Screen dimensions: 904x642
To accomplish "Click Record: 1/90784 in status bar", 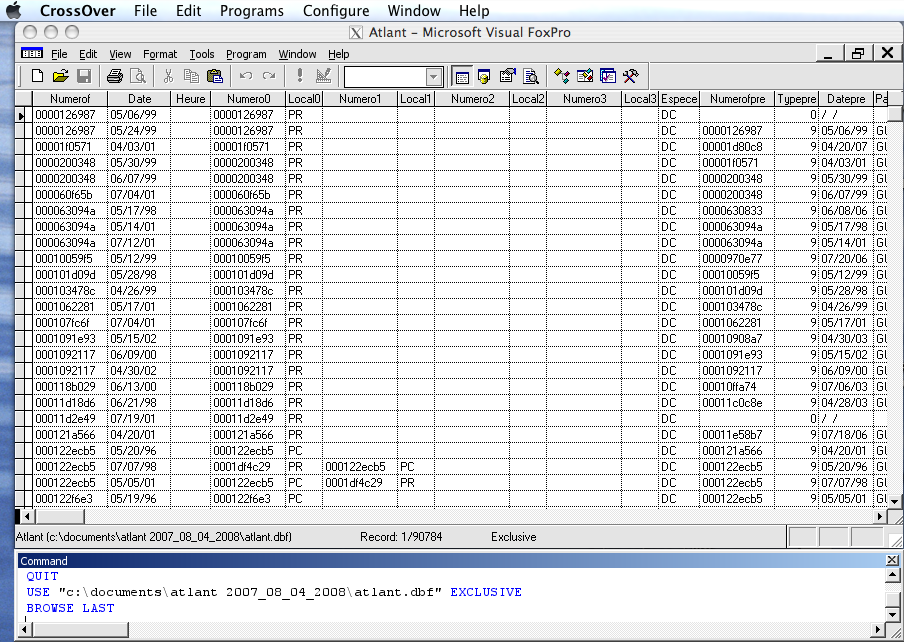I will (401, 537).
